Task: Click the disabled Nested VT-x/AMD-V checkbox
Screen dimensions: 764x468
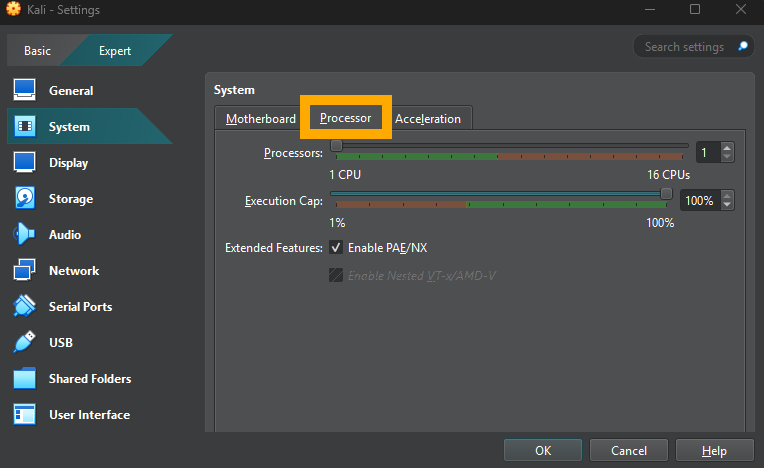Action: tap(336, 275)
